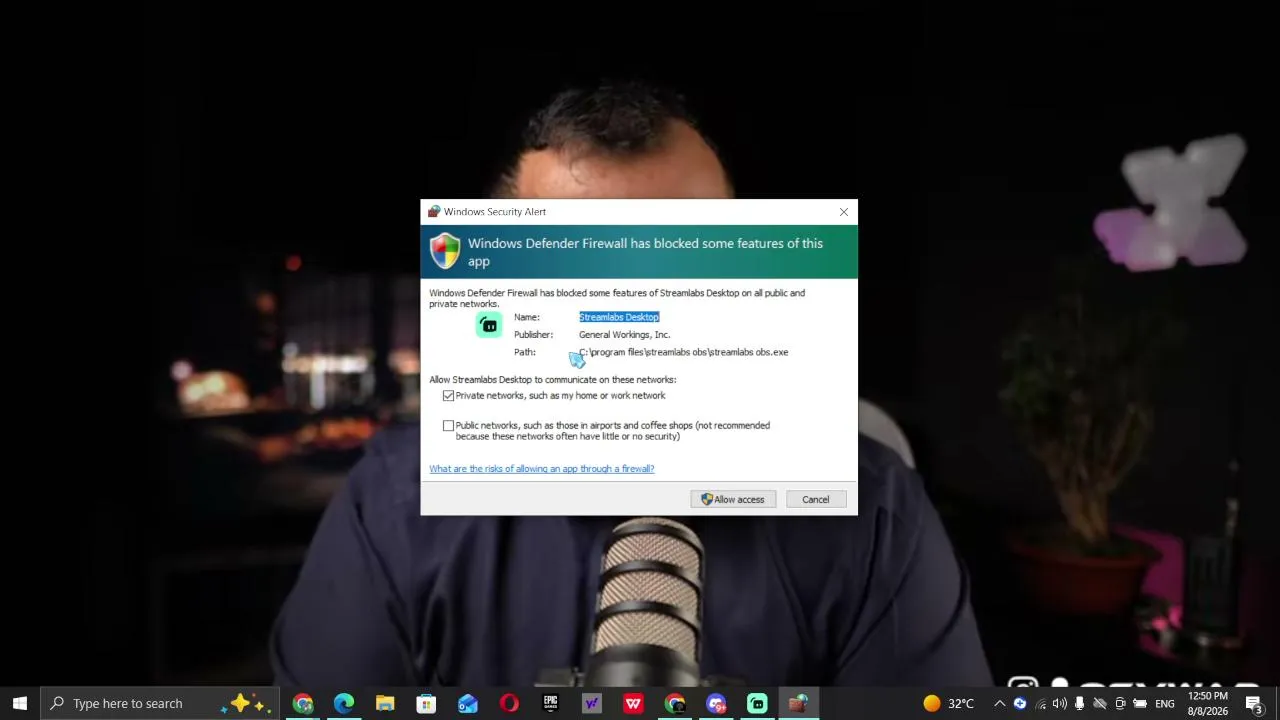1280x720 pixels.
Task: Click the Windows Firewall alert taskbar icon
Action: point(798,704)
